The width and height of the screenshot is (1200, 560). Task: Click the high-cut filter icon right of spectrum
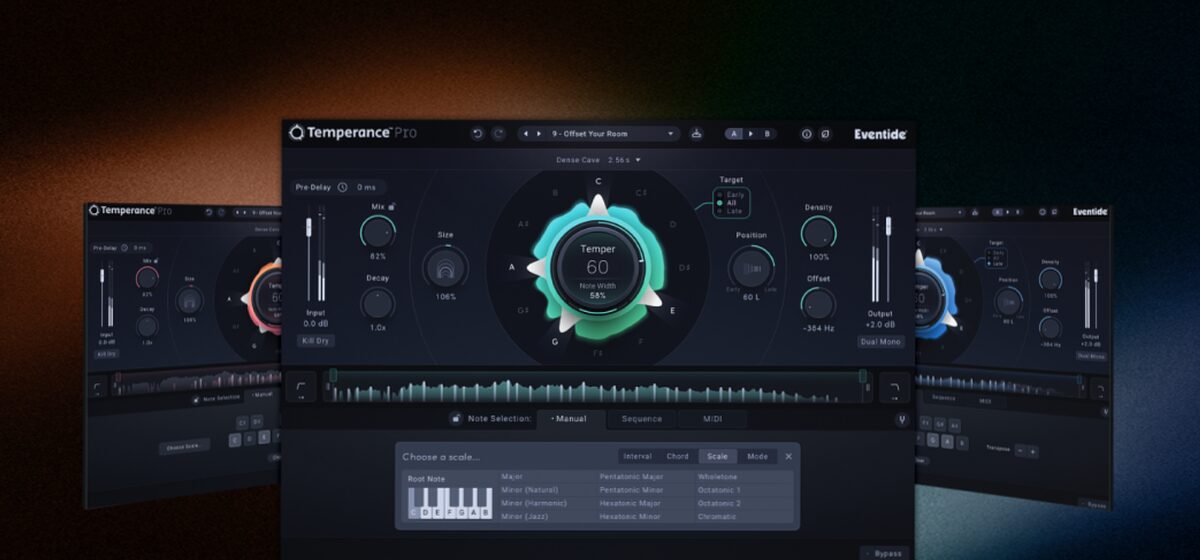(895, 386)
